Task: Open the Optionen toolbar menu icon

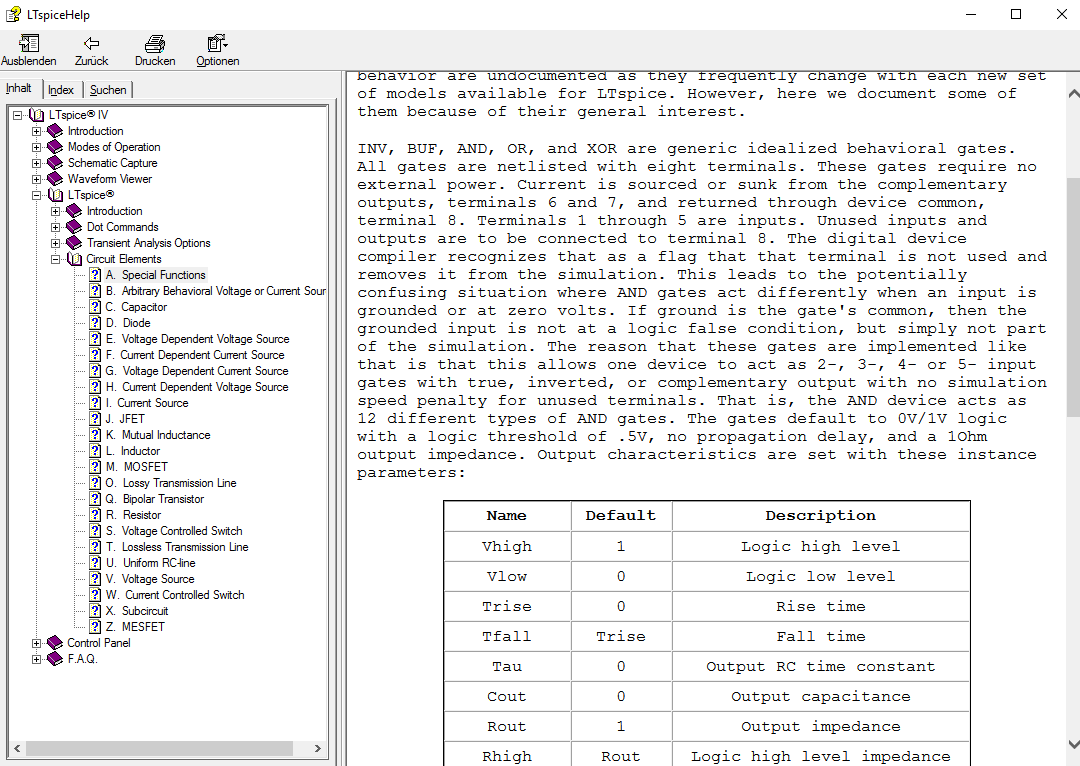Action: (217, 43)
